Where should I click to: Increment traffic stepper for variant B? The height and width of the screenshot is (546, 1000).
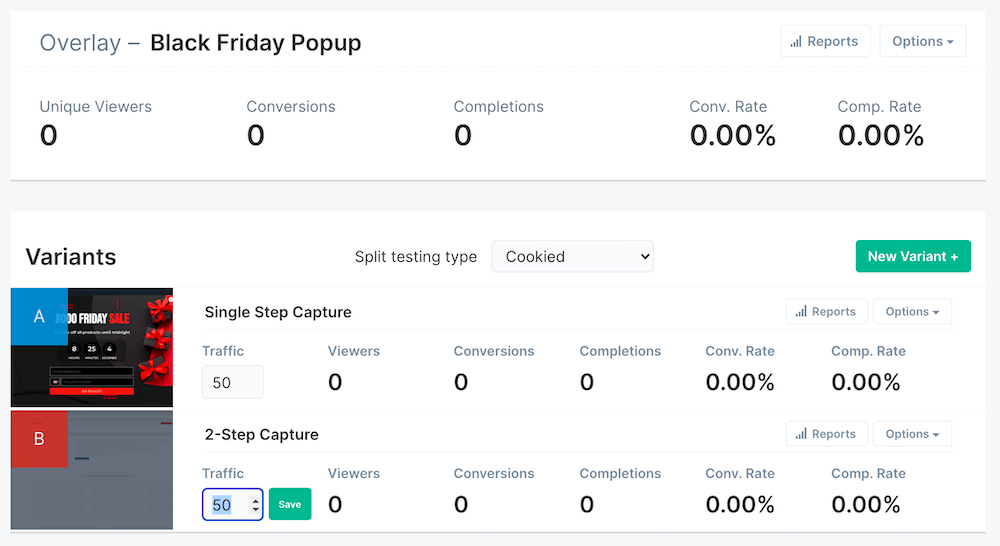pos(255,500)
